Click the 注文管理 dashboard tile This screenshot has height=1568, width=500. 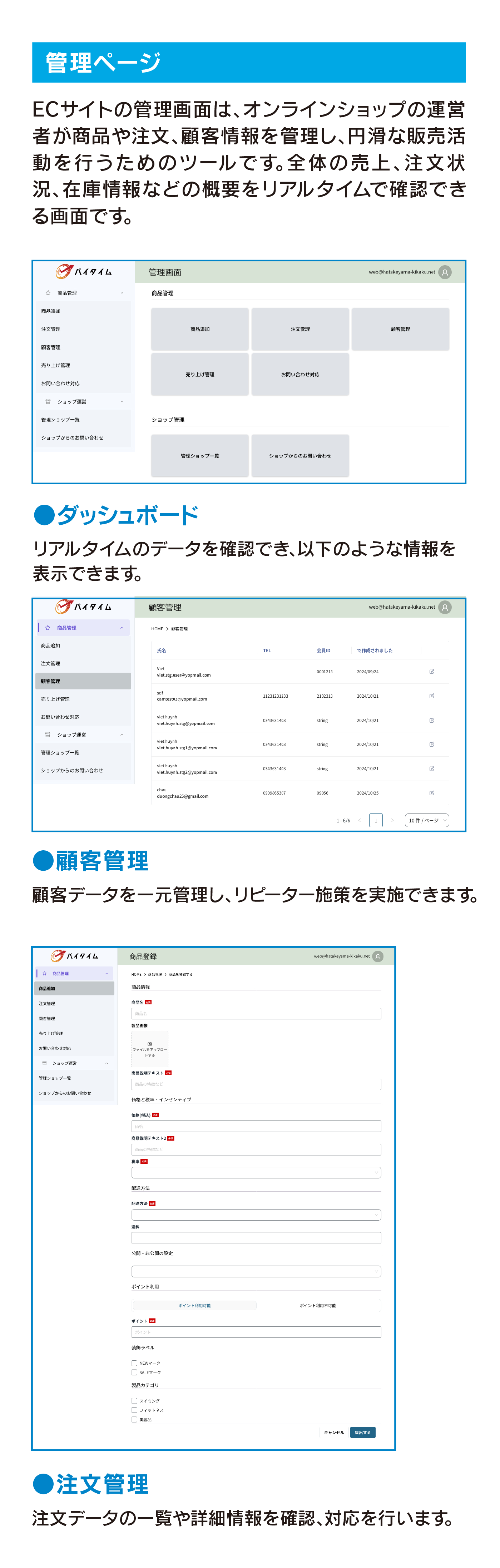300,329
